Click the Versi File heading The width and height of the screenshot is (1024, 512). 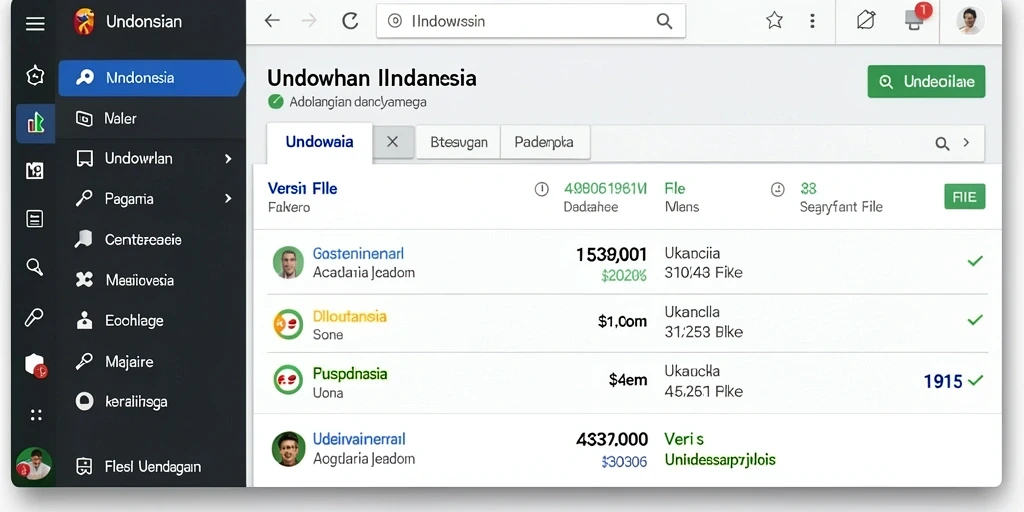[302, 189]
